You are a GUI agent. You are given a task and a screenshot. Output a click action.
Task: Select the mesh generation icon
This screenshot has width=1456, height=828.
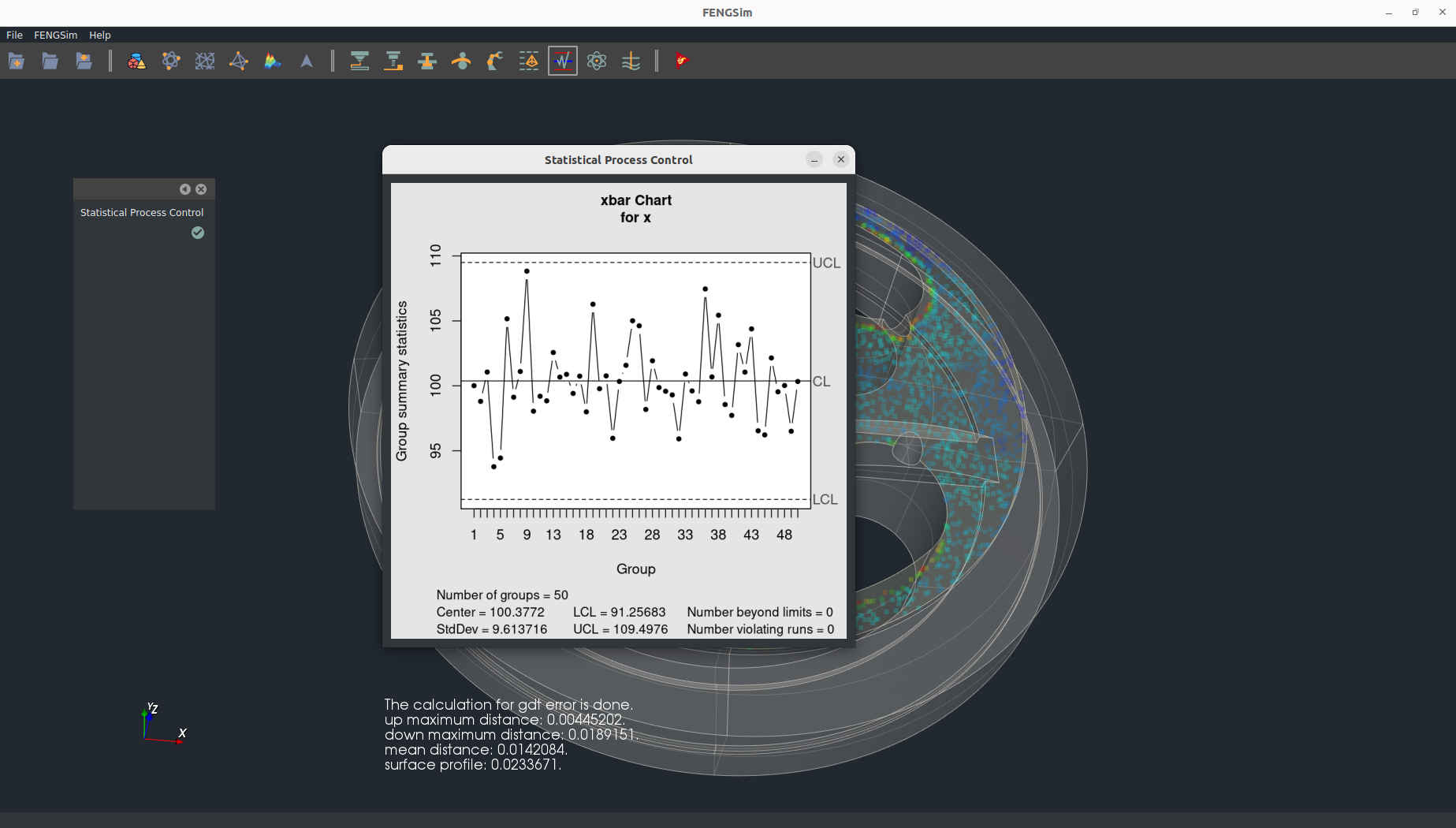(205, 62)
